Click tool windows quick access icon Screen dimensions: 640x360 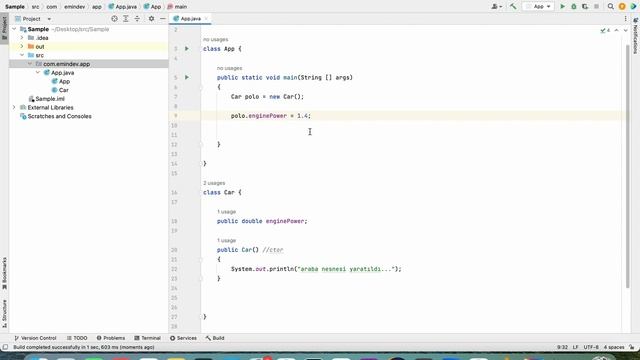pos(5,347)
